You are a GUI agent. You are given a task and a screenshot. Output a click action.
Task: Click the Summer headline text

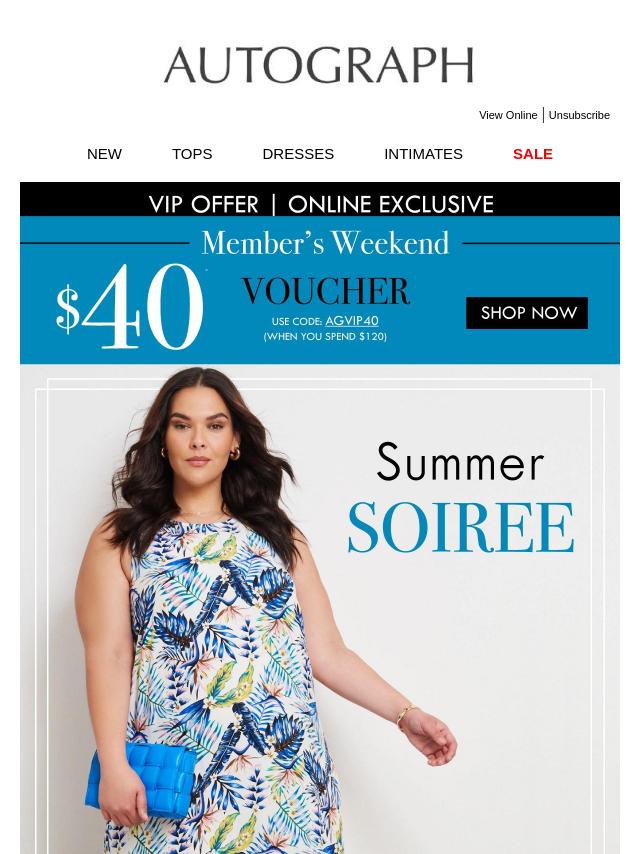[x=460, y=462]
